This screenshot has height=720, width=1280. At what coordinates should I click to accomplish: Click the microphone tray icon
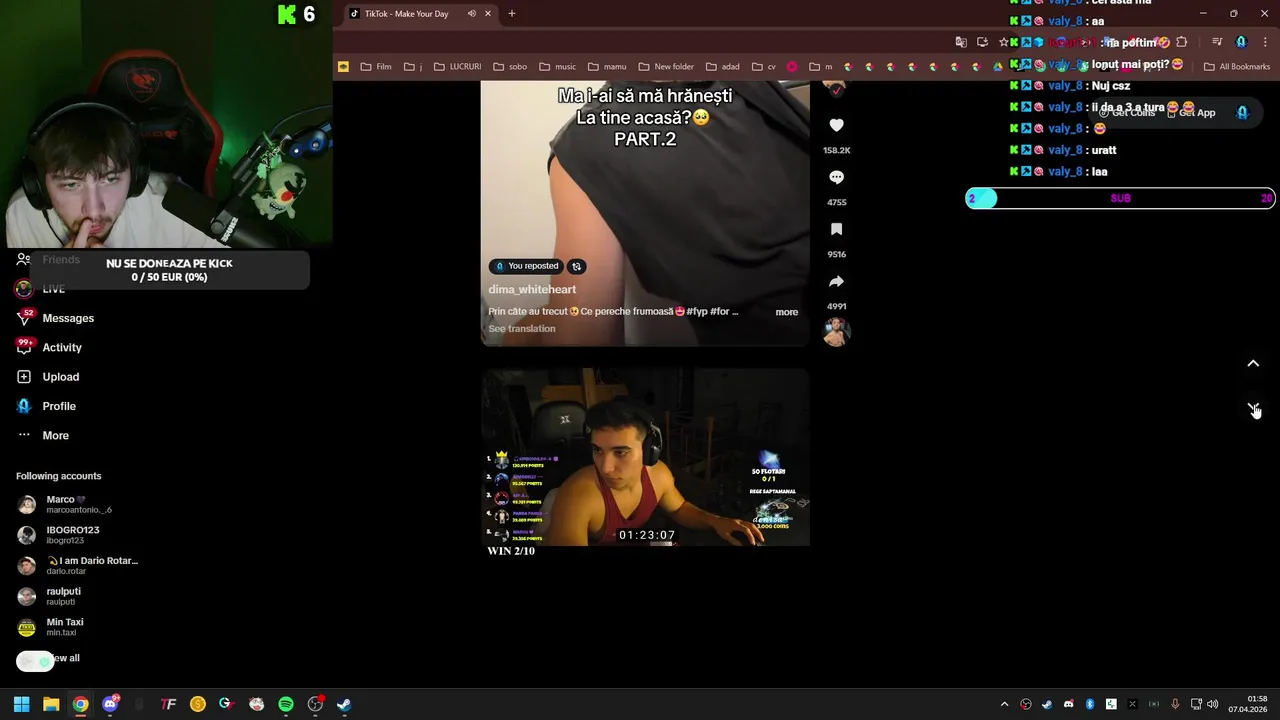click(1175, 704)
